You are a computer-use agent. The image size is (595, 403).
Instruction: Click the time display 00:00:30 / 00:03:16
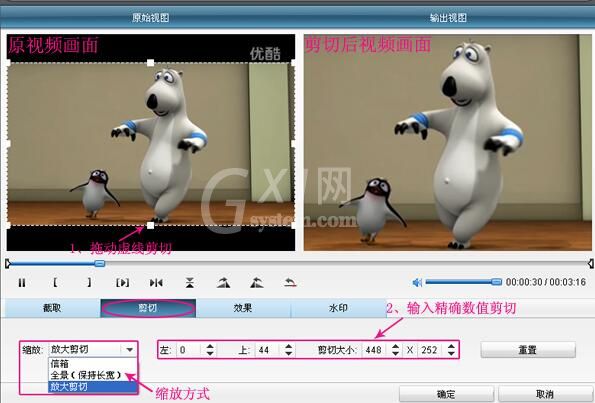pos(546,282)
